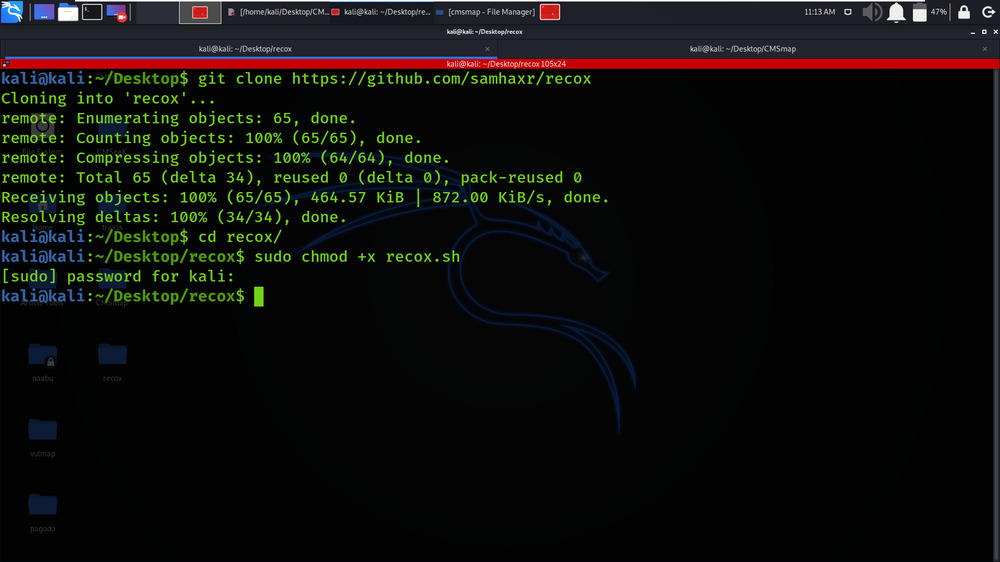1000x562 pixels.
Task: Lock the screen with padlock icon
Action: coord(964,12)
